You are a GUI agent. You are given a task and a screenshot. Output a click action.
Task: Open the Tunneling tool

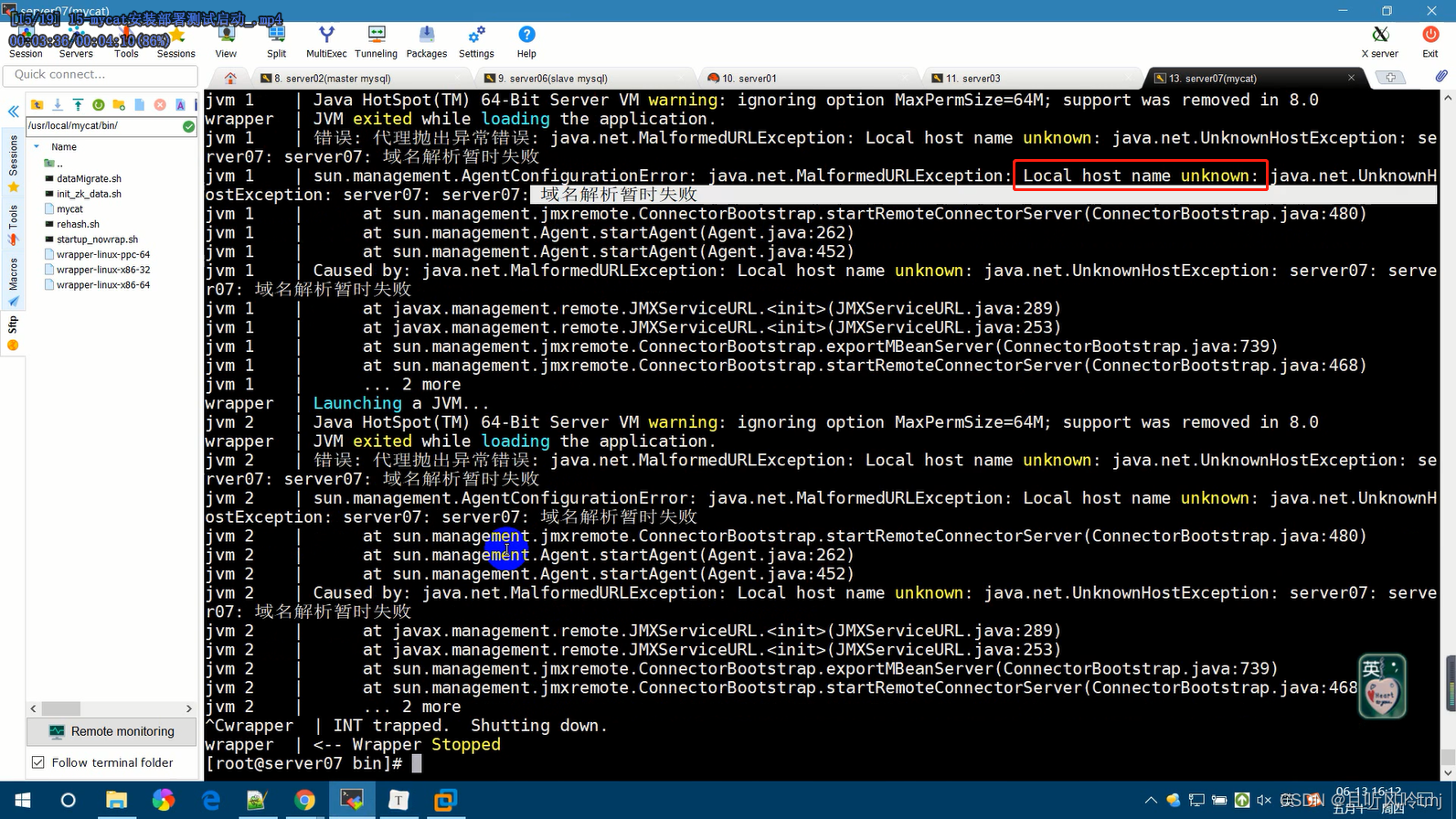click(376, 42)
